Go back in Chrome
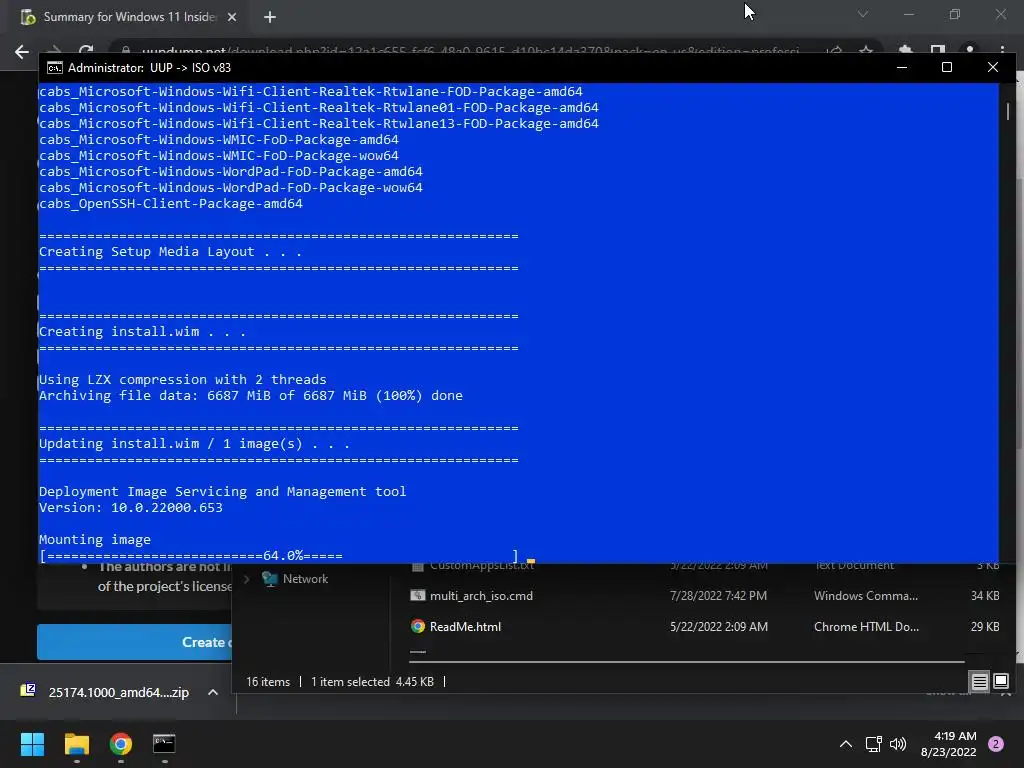This screenshot has width=1024, height=768. pyautogui.click(x=22, y=52)
